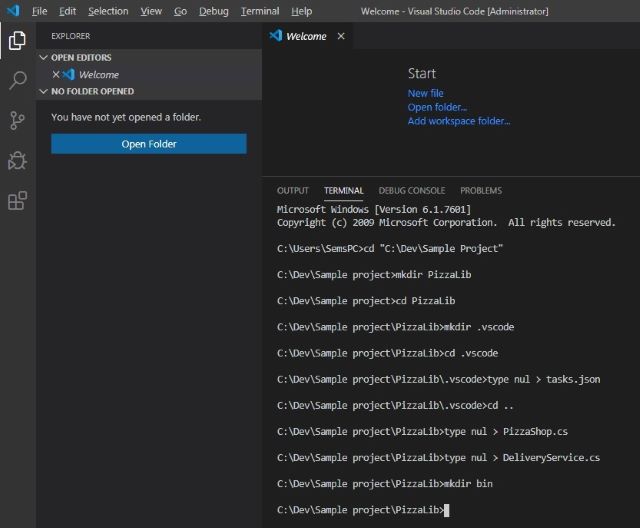Select the Welcome editor tab

[x=306, y=36]
